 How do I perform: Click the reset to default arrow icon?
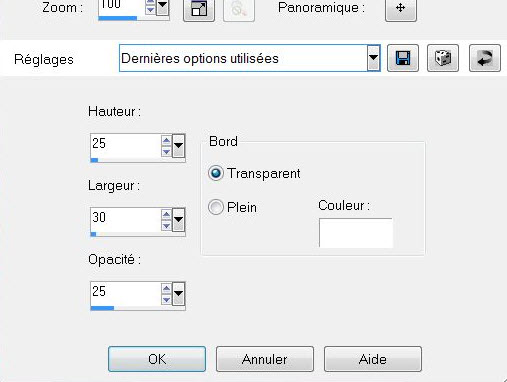point(485,58)
